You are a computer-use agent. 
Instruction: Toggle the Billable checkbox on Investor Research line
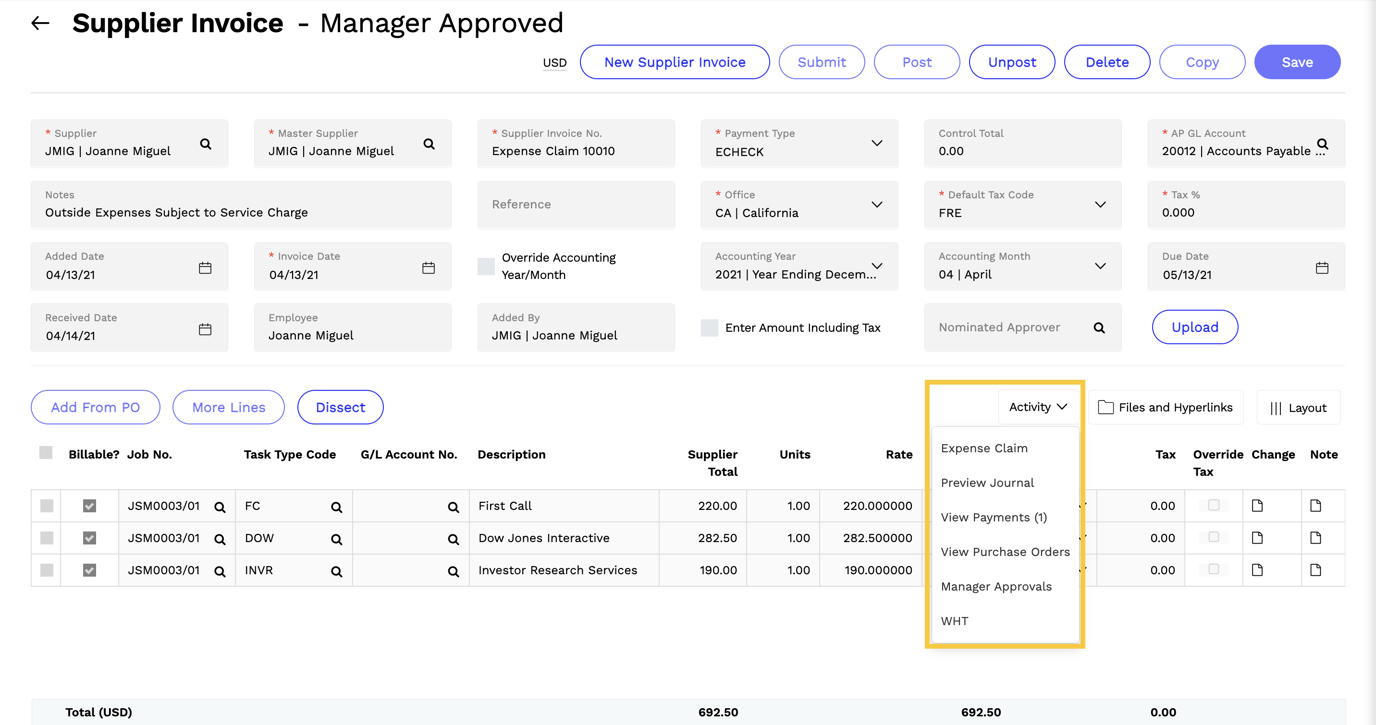pos(91,569)
